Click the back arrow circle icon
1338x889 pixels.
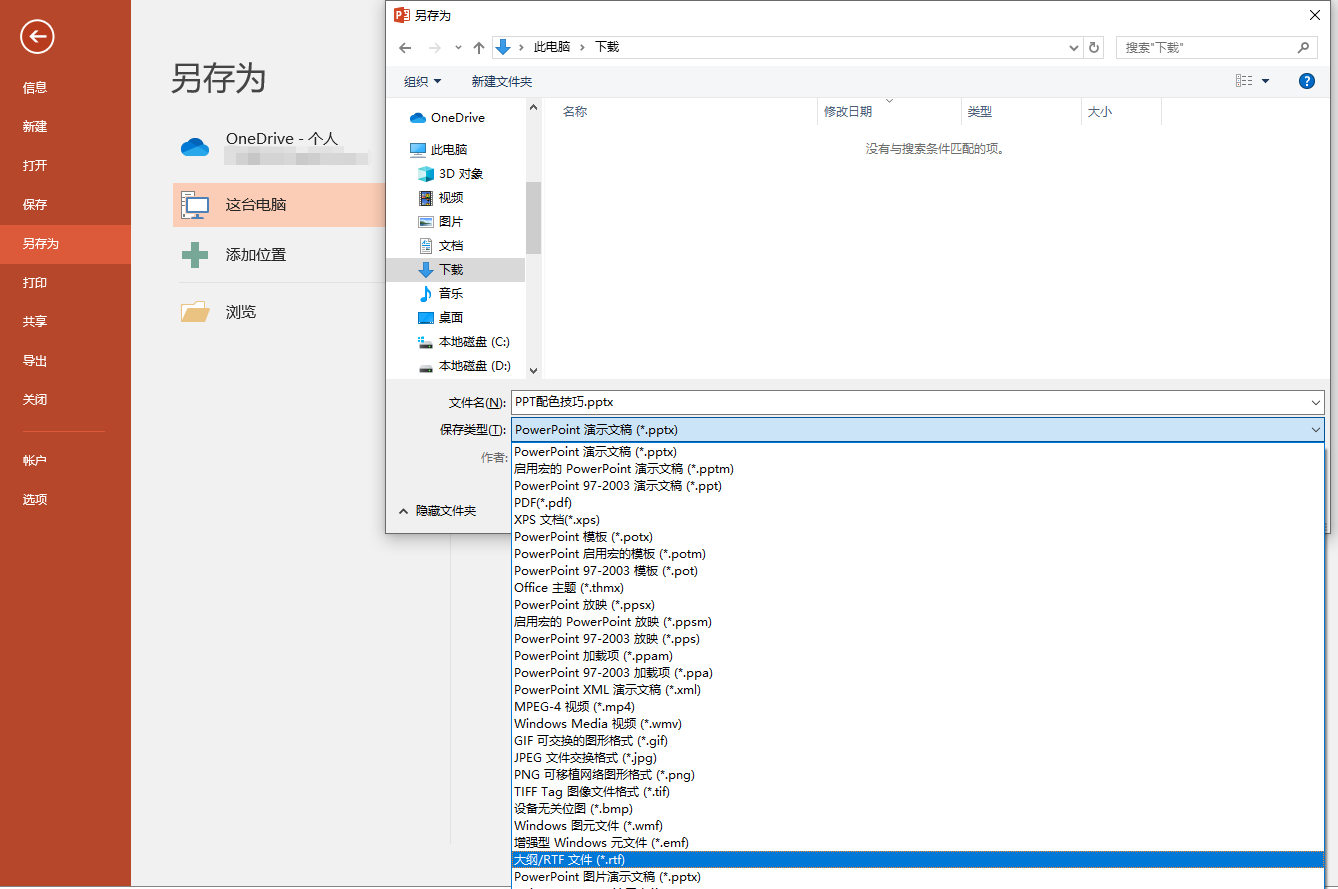coord(37,38)
